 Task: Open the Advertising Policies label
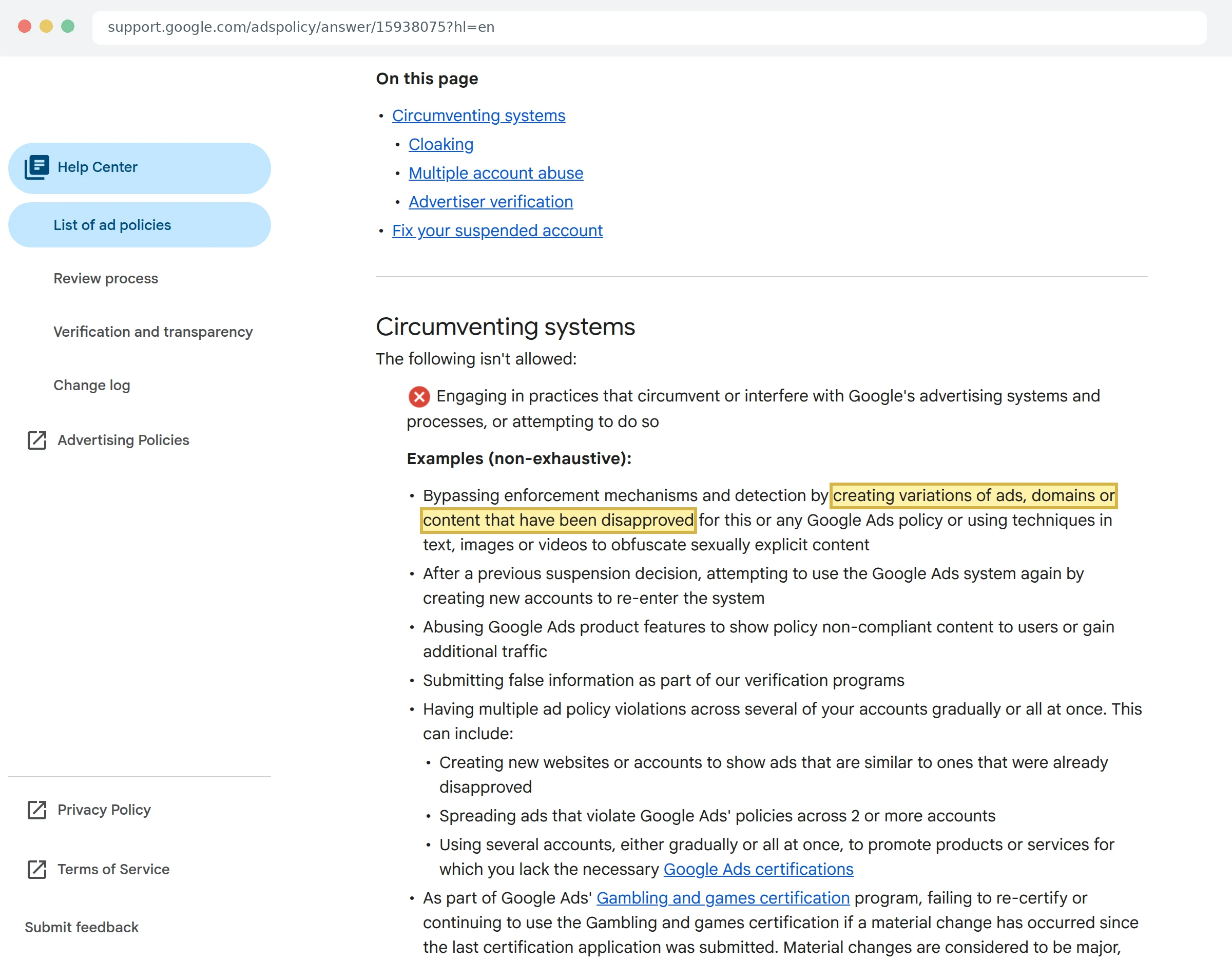[123, 440]
